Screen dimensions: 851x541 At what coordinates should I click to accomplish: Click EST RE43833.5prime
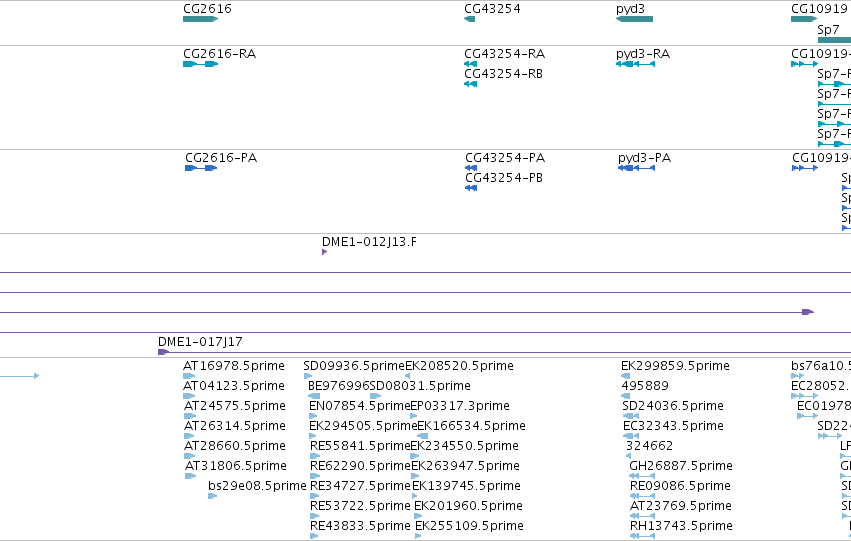[x=360, y=526]
